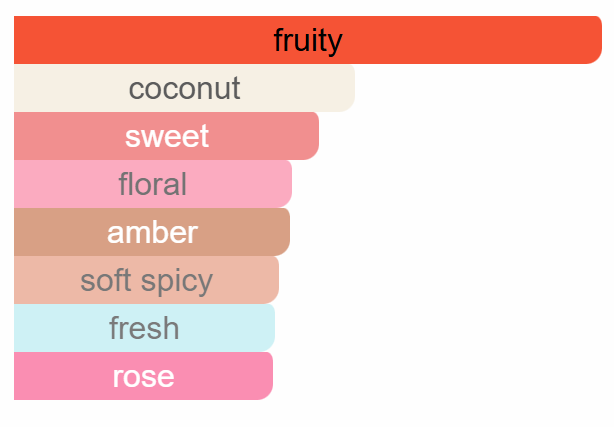
Task: Tap the white "amber" text label
Action: [152, 232]
